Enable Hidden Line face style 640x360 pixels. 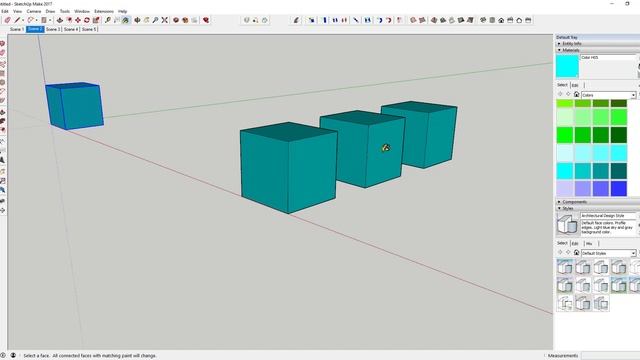[443, 20]
